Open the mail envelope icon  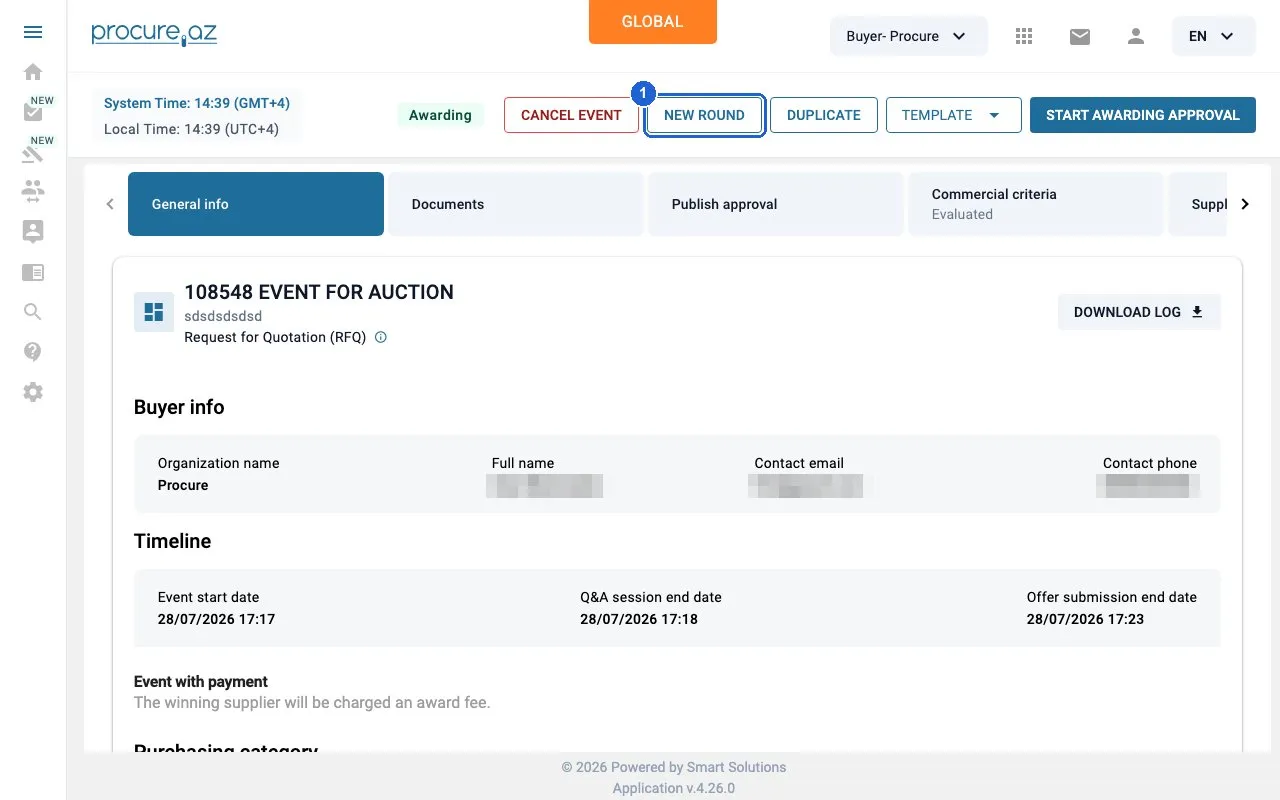[1079, 36]
